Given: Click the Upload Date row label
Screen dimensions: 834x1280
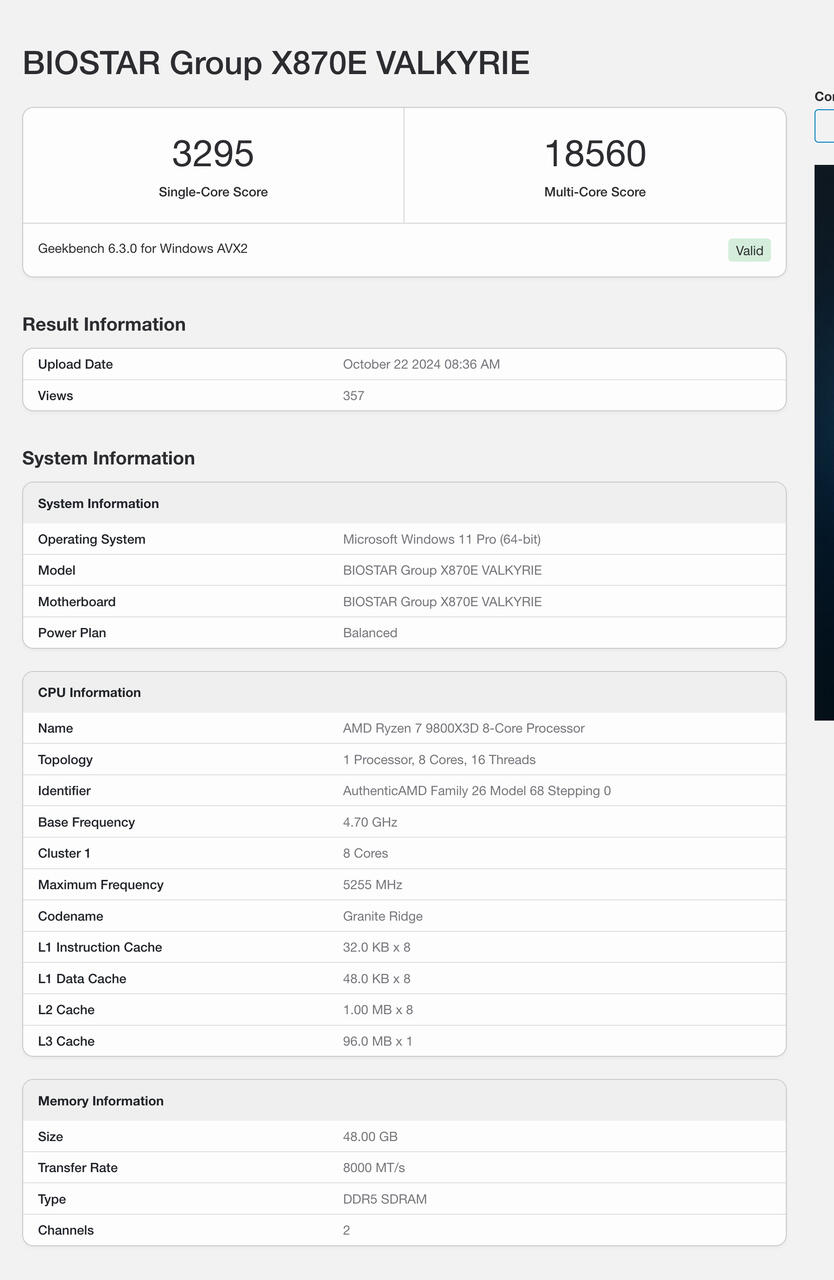Looking at the screenshot, I should [x=75, y=364].
